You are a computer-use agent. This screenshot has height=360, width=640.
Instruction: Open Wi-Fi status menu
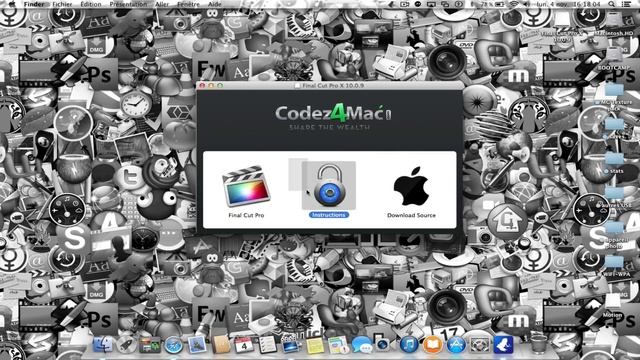point(515,4)
